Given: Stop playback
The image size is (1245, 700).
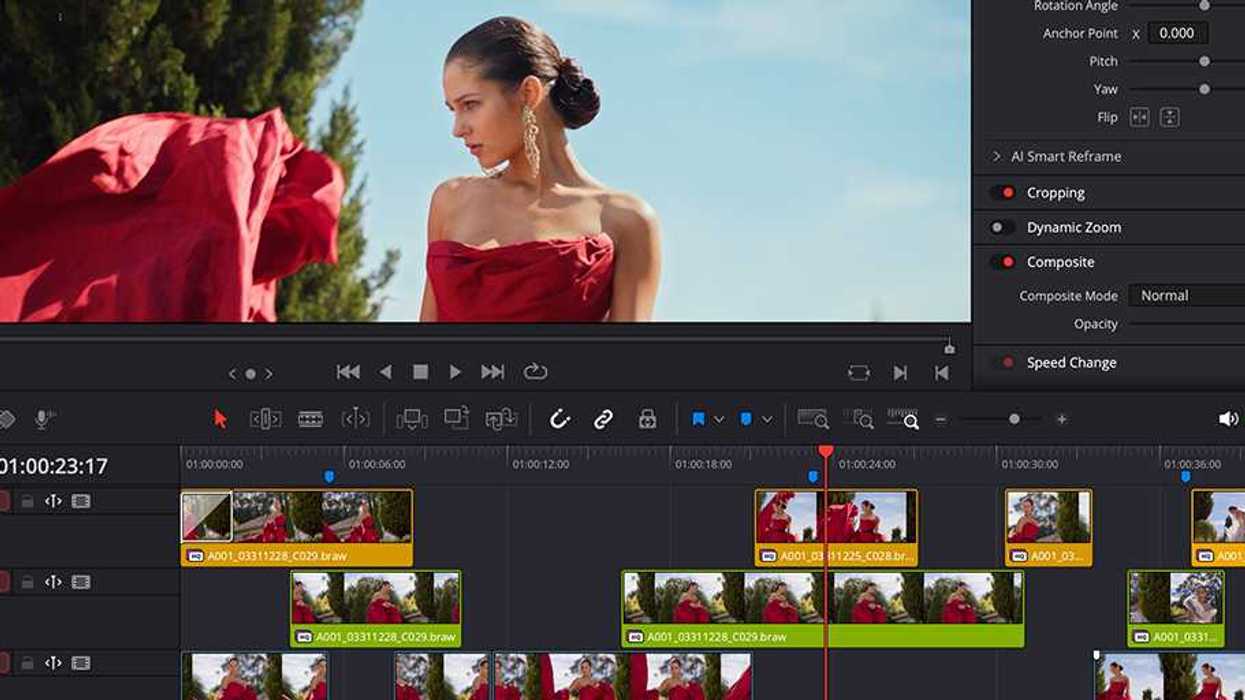Looking at the screenshot, I should coord(421,372).
